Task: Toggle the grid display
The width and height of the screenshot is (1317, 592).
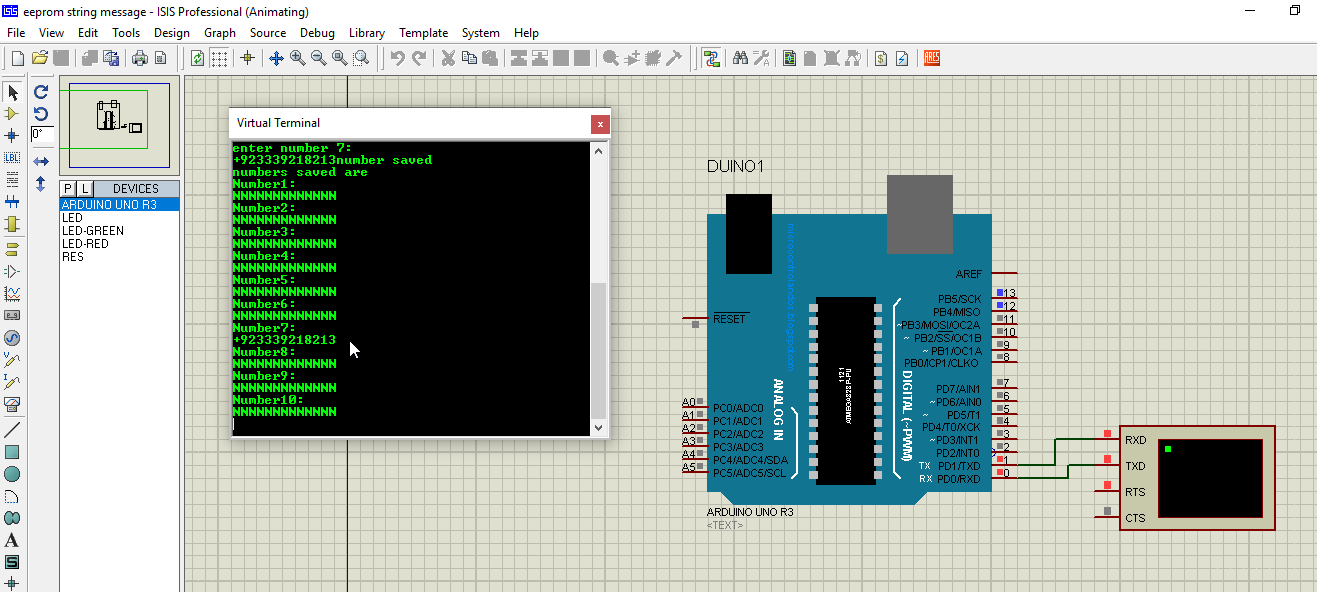Action: [x=217, y=57]
